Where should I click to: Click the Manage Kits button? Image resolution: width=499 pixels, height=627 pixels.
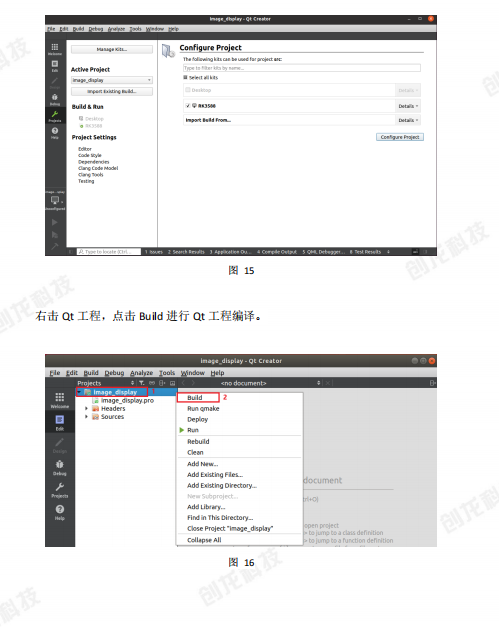point(112,50)
